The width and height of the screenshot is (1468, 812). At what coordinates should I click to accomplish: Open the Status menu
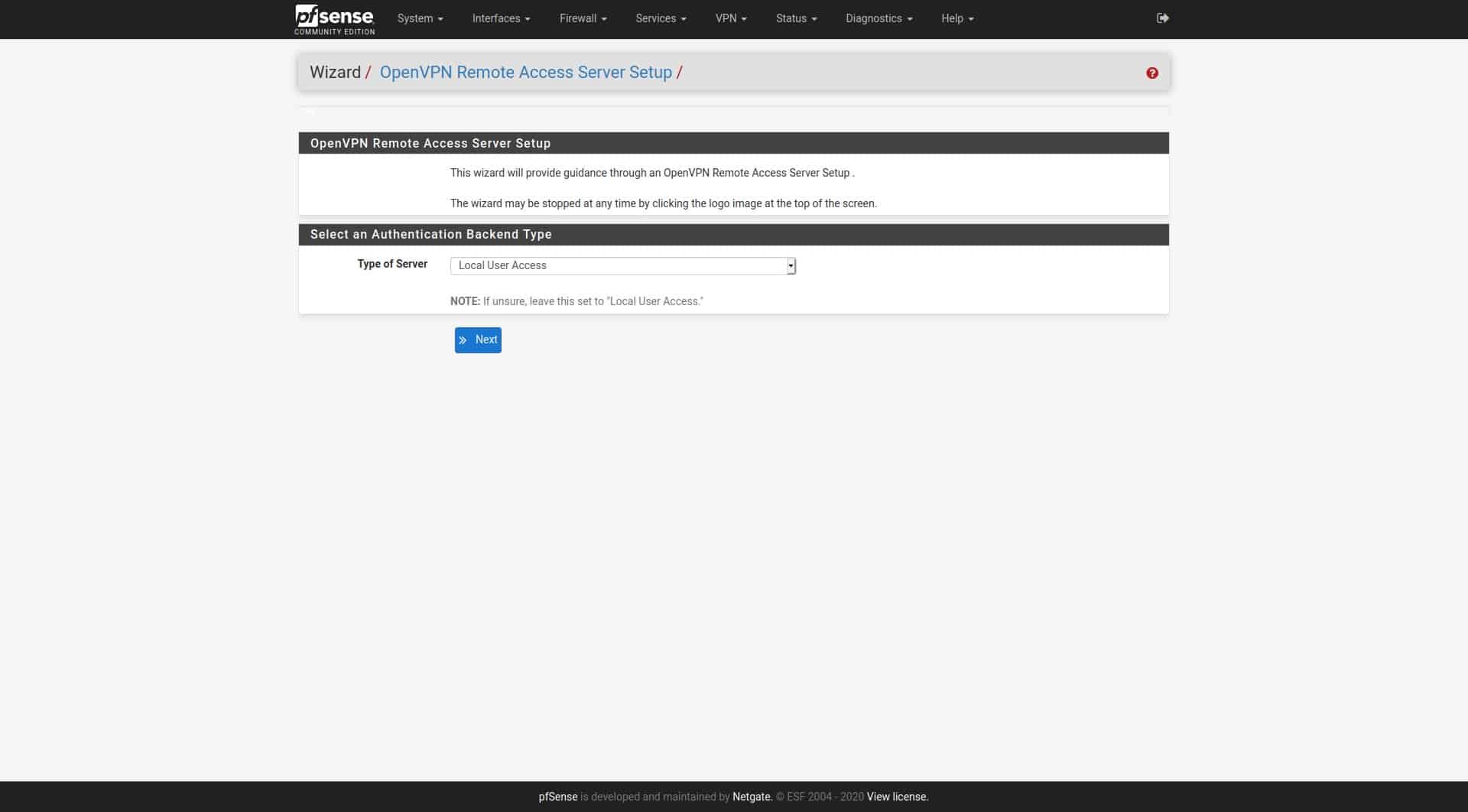796,18
